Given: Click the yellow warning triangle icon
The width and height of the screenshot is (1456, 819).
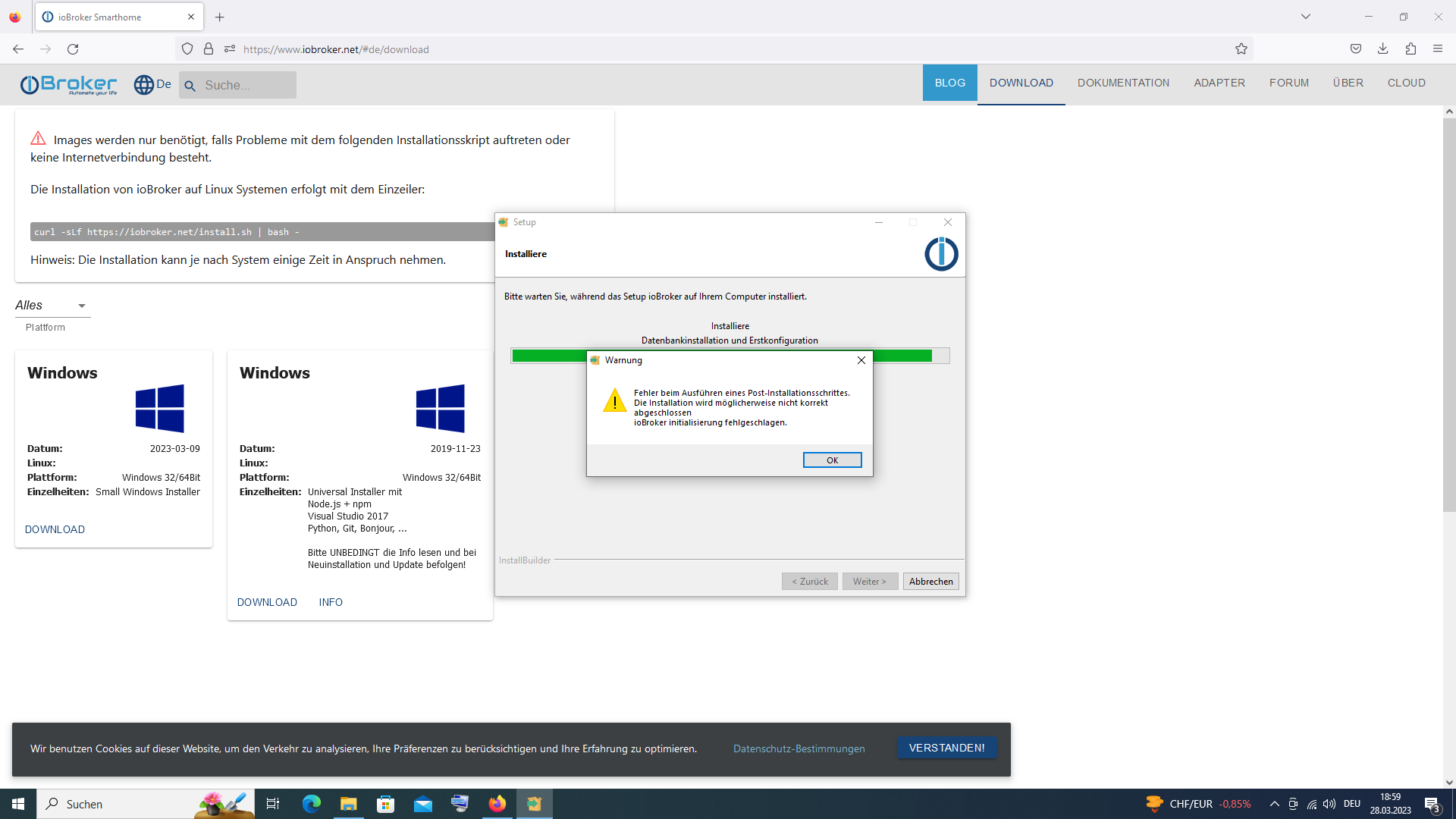Looking at the screenshot, I should [614, 400].
